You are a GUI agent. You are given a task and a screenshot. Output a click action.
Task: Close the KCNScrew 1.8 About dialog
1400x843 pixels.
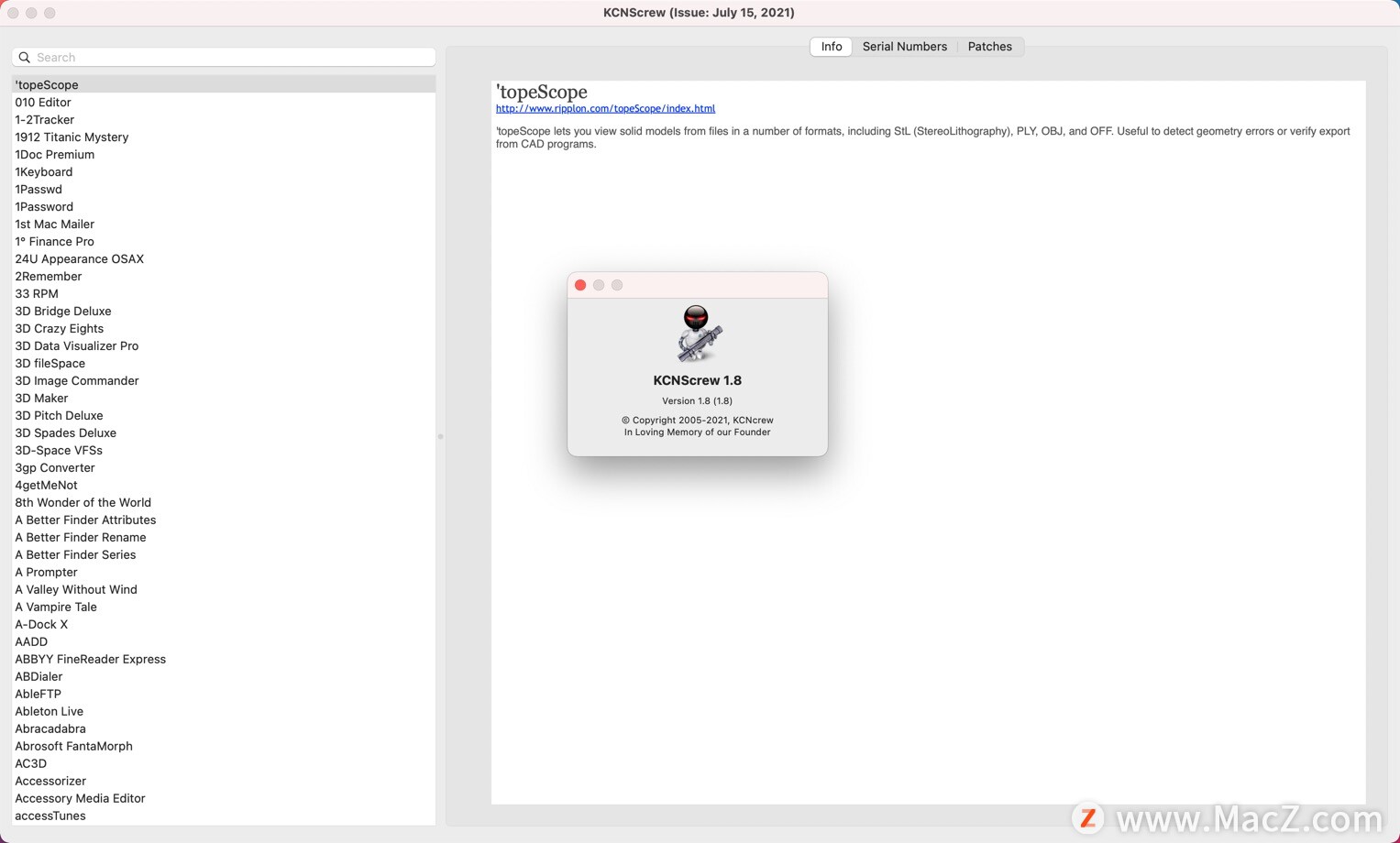pyautogui.click(x=580, y=285)
